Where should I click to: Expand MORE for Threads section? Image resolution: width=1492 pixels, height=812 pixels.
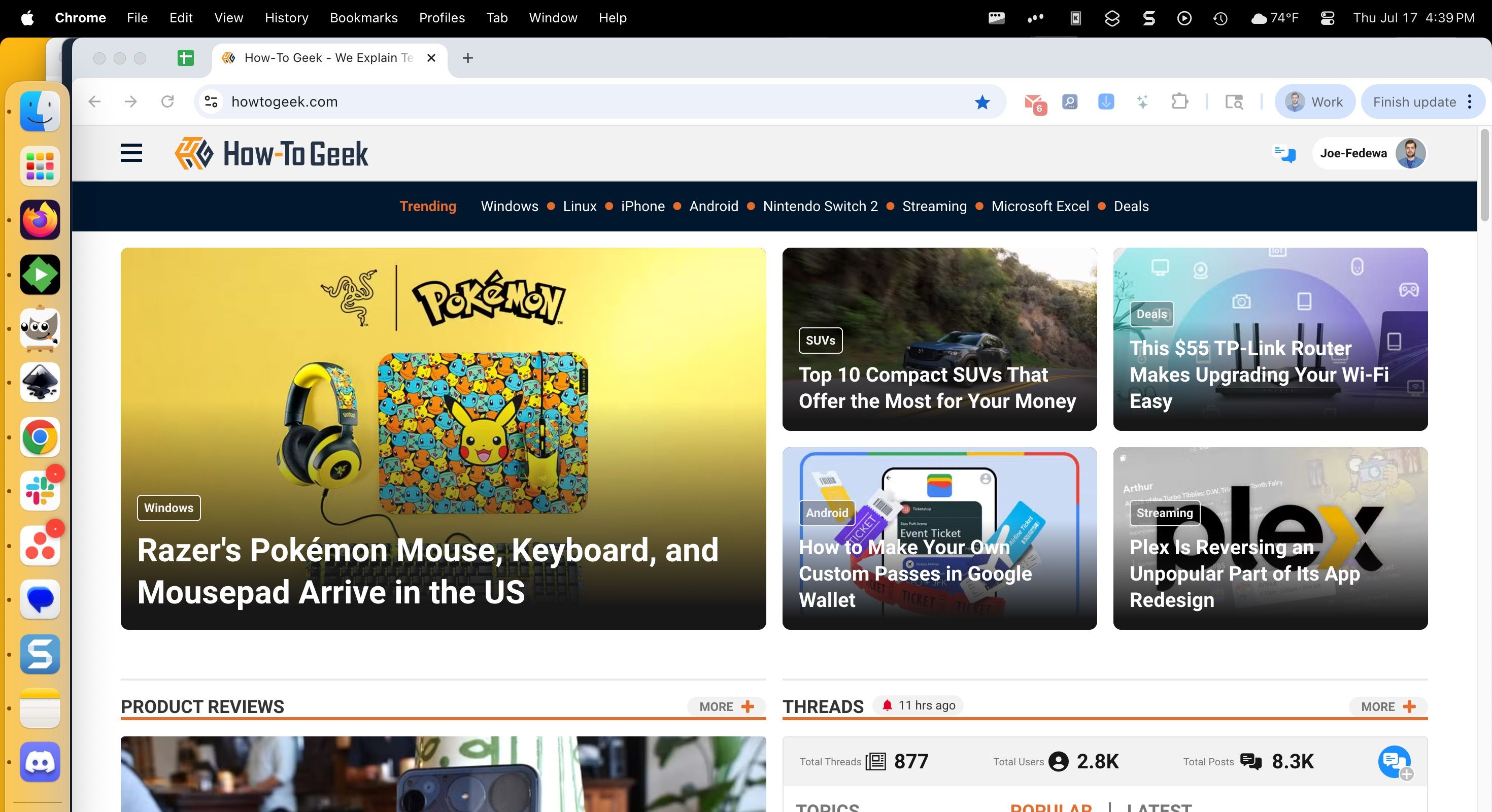pos(1388,706)
